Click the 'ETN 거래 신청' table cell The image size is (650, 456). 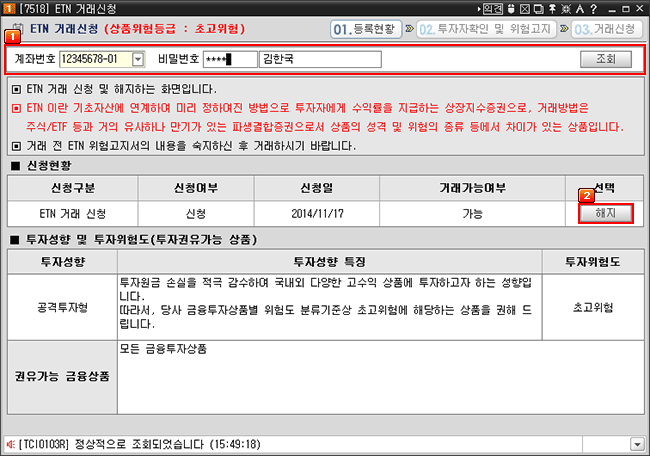pyautogui.click(x=73, y=213)
